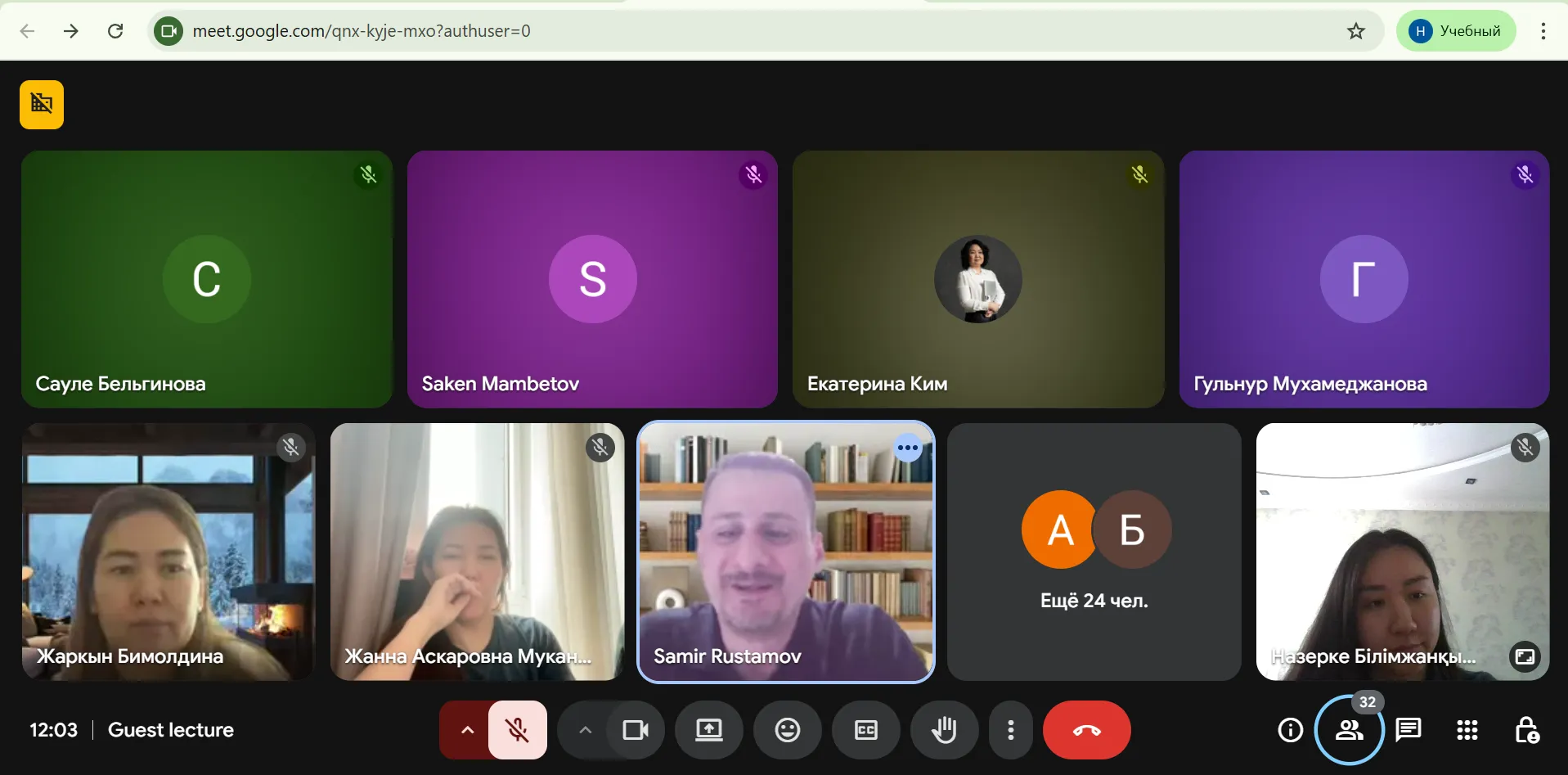Click the Учебный profile button
Screen dimensions: 1568x775
pyautogui.click(x=1455, y=31)
